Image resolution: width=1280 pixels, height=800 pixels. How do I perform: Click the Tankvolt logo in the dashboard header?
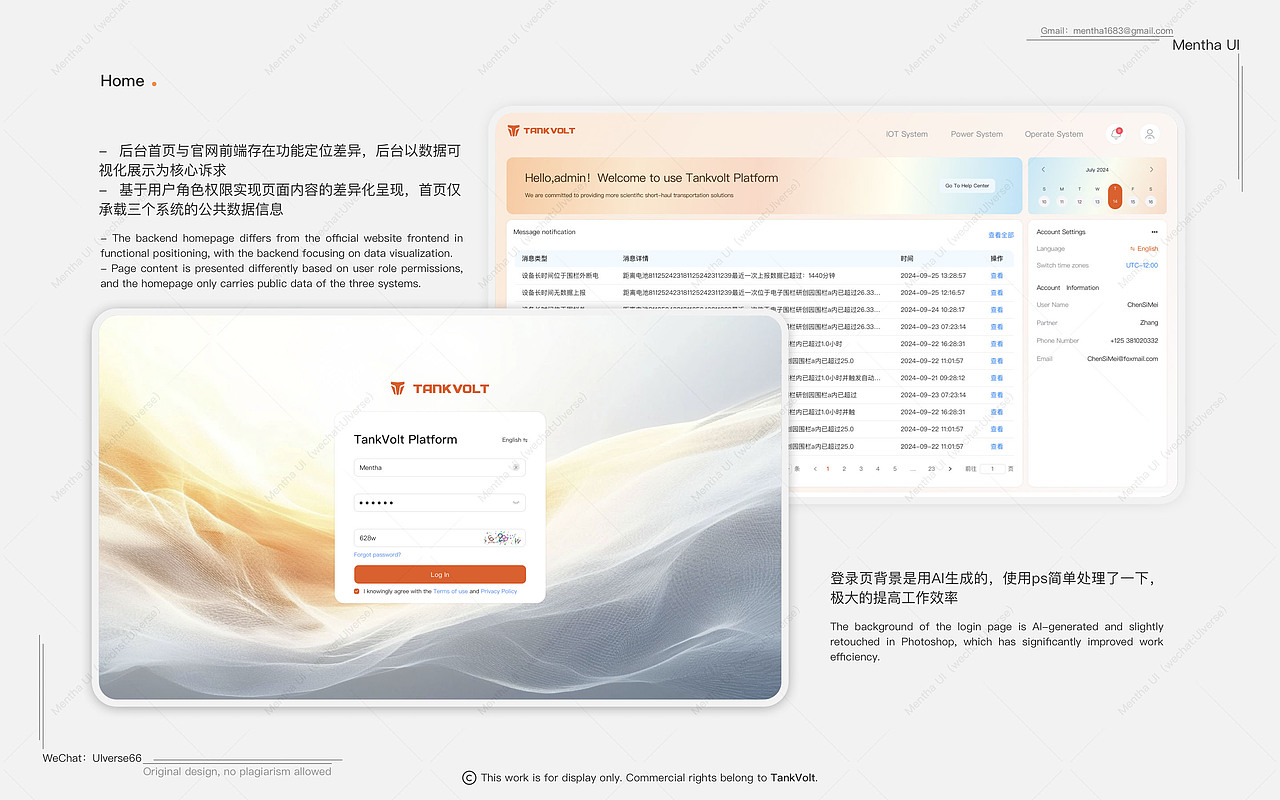click(x=541, y=130)
